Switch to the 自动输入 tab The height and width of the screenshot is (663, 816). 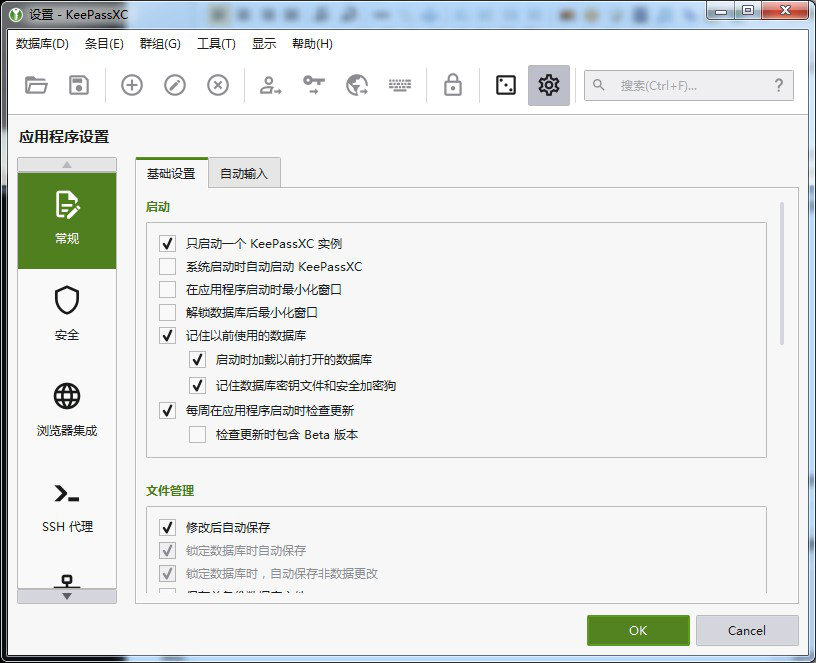click(244, 173)
